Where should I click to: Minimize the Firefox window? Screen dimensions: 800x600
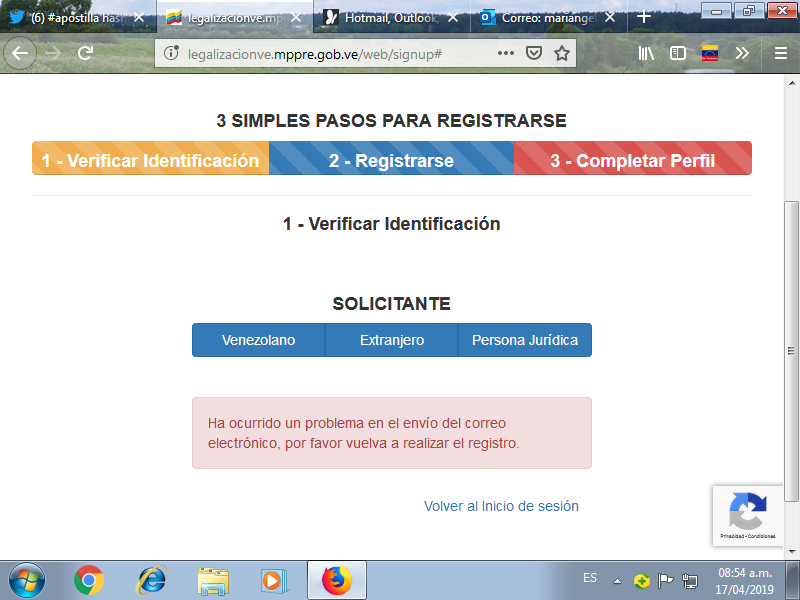click(x=716, y=11)
